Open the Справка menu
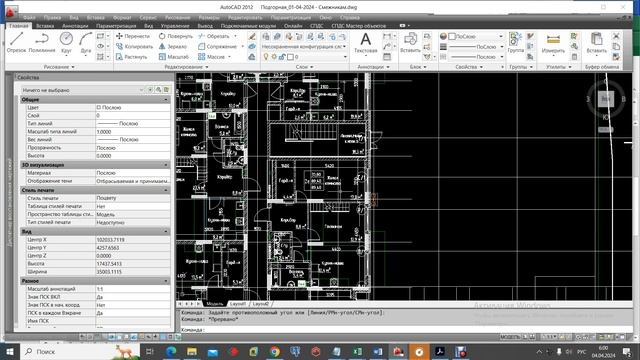This screenshot has height=360, width=640. [350, 18]
